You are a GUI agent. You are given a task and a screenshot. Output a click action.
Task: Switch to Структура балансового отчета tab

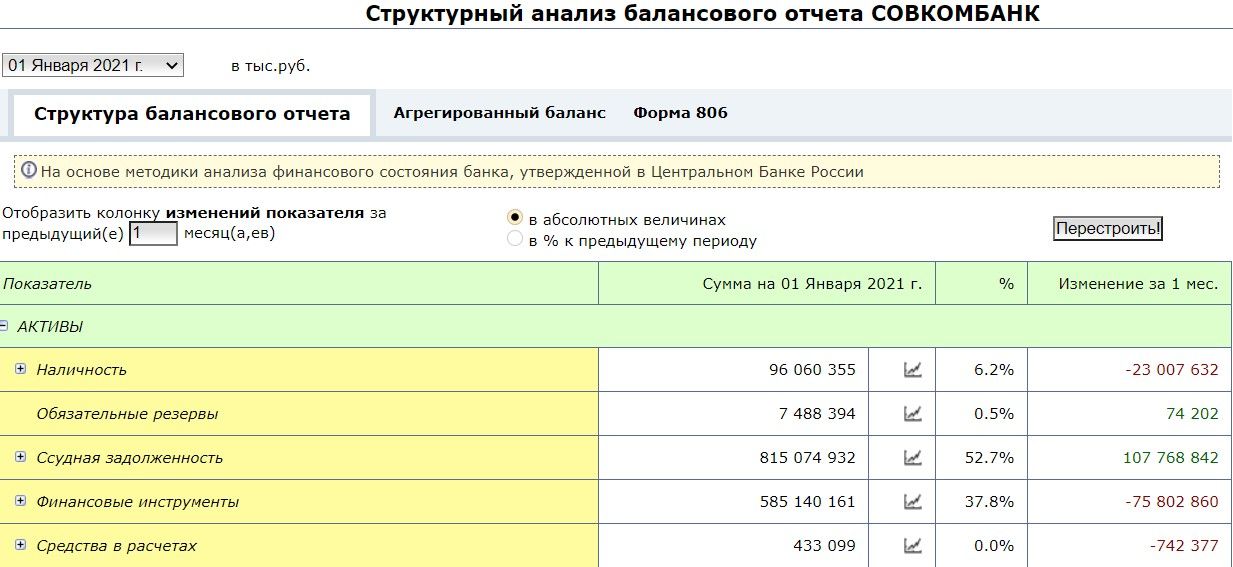[192, 114]
